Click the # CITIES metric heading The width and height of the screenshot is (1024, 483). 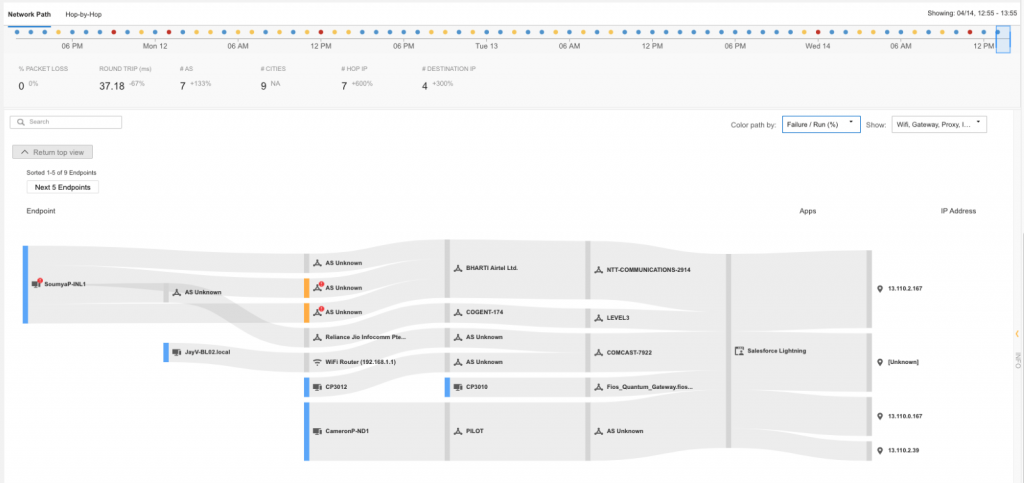[x=273, y=68]
